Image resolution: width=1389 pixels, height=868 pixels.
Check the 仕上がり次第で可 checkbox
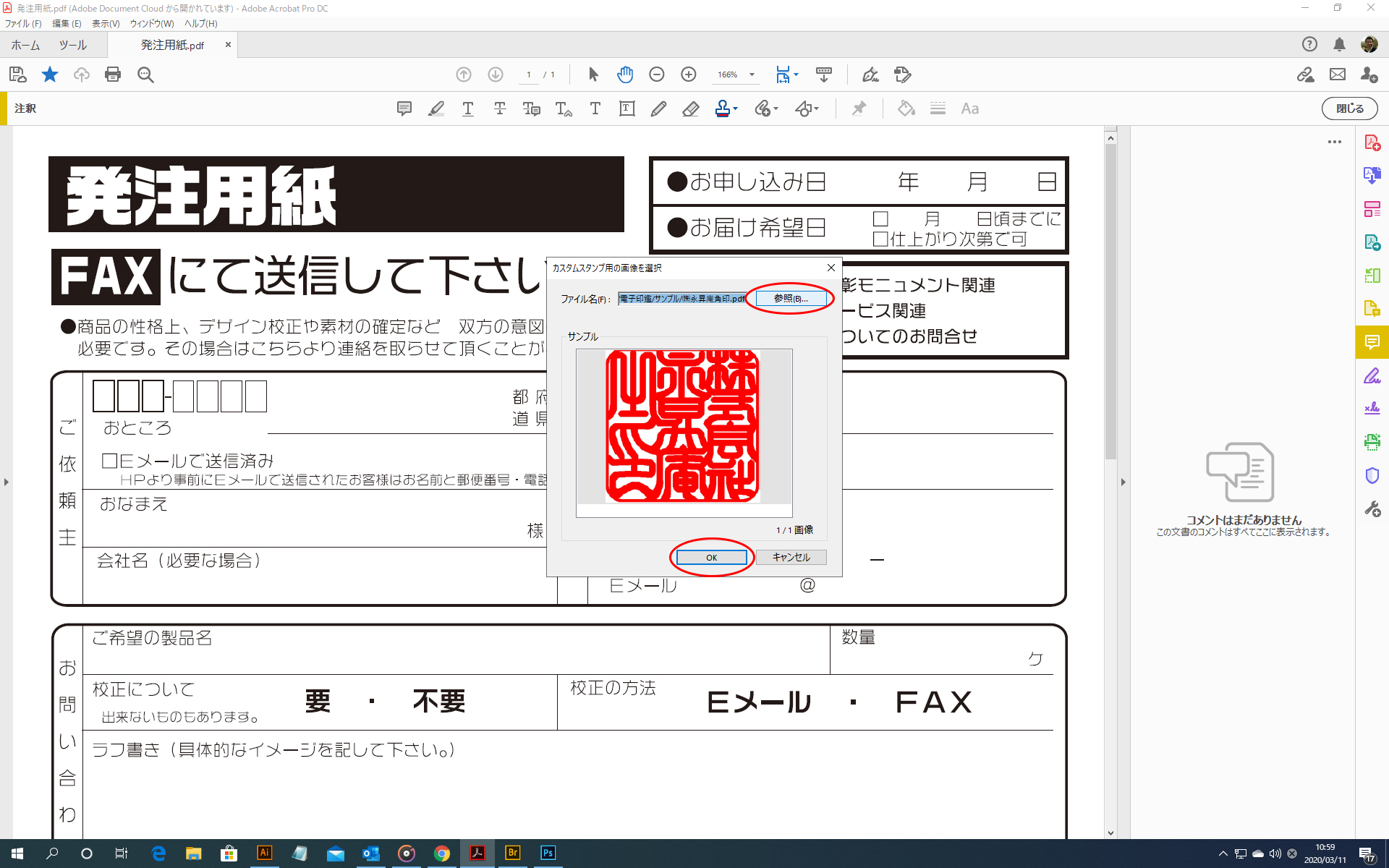880,239
